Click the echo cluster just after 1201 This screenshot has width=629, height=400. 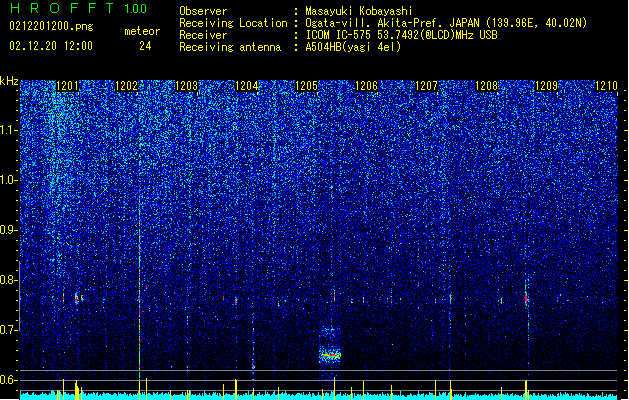[79, 298]
